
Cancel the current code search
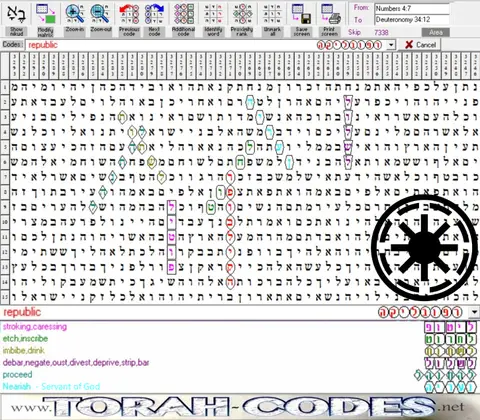(420, 45)
